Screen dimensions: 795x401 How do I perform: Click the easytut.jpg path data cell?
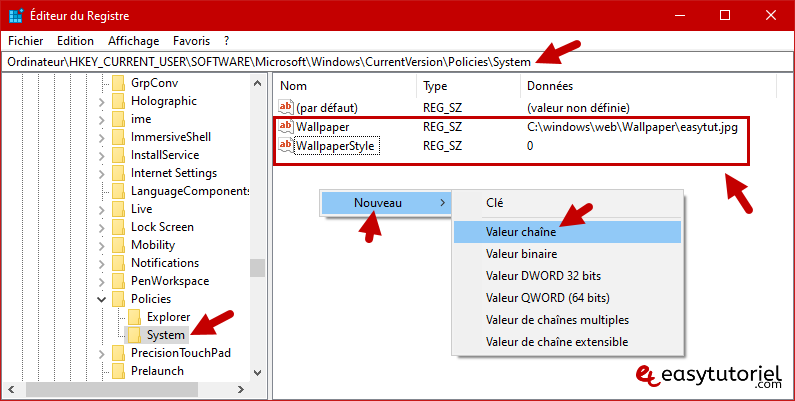(632, 127)
